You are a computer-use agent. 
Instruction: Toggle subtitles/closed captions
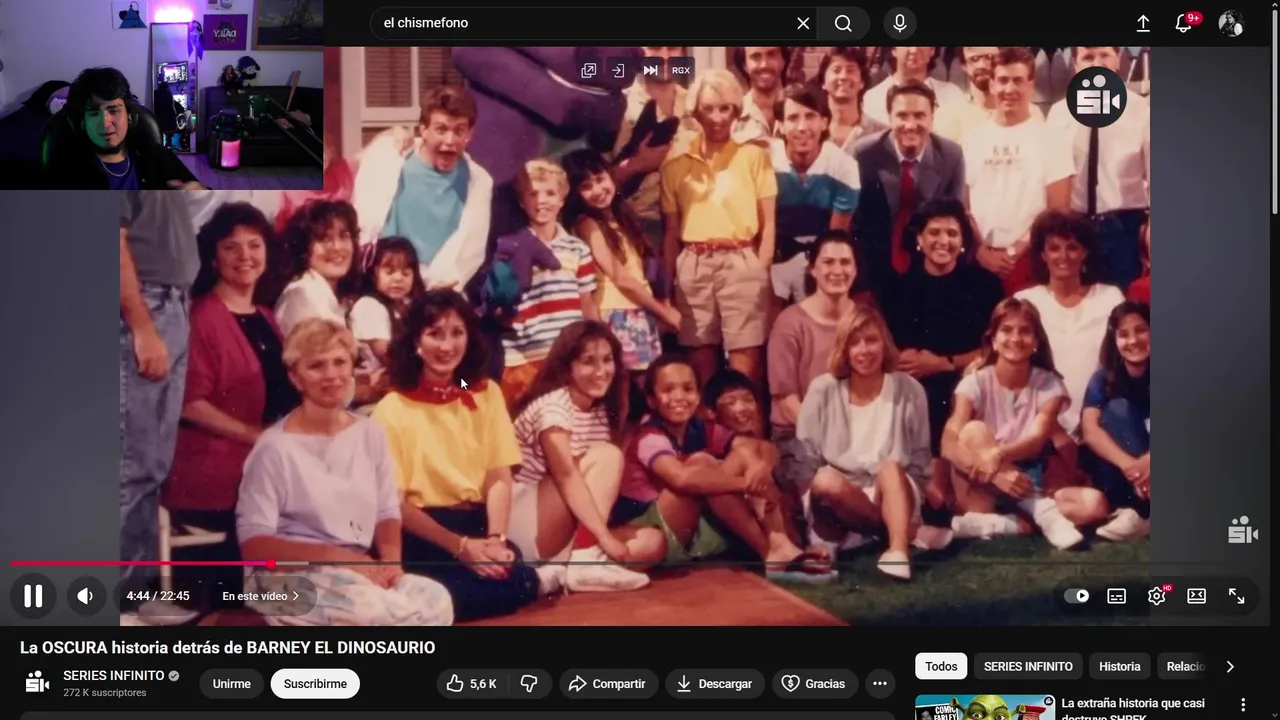(1117, 596)
